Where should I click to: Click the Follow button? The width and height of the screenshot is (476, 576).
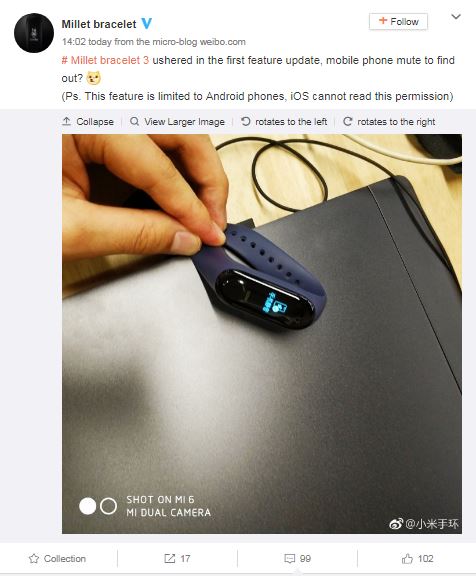pos(398,22)
